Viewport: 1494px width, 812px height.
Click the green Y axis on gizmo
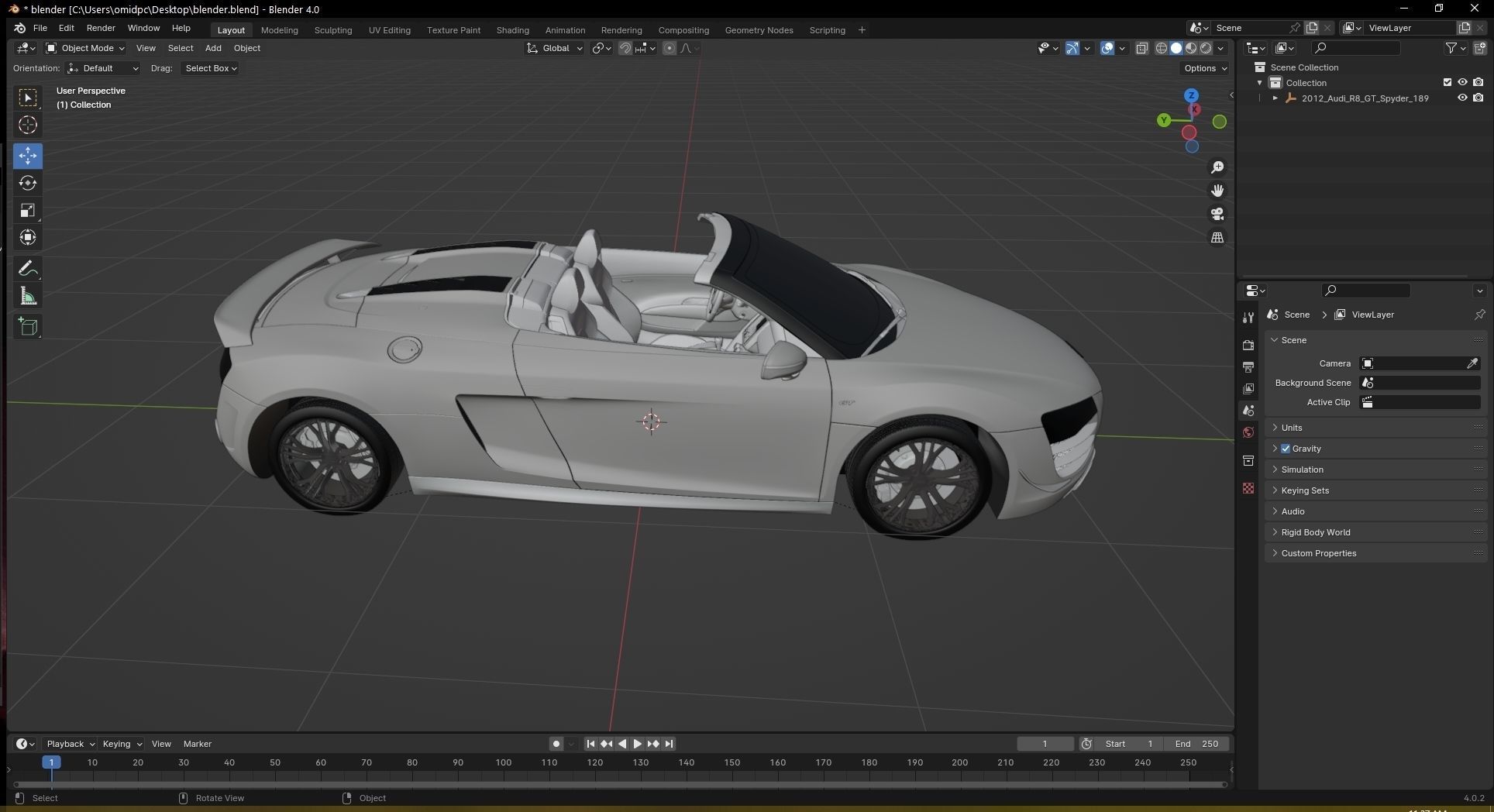[x=1163, y=120]
